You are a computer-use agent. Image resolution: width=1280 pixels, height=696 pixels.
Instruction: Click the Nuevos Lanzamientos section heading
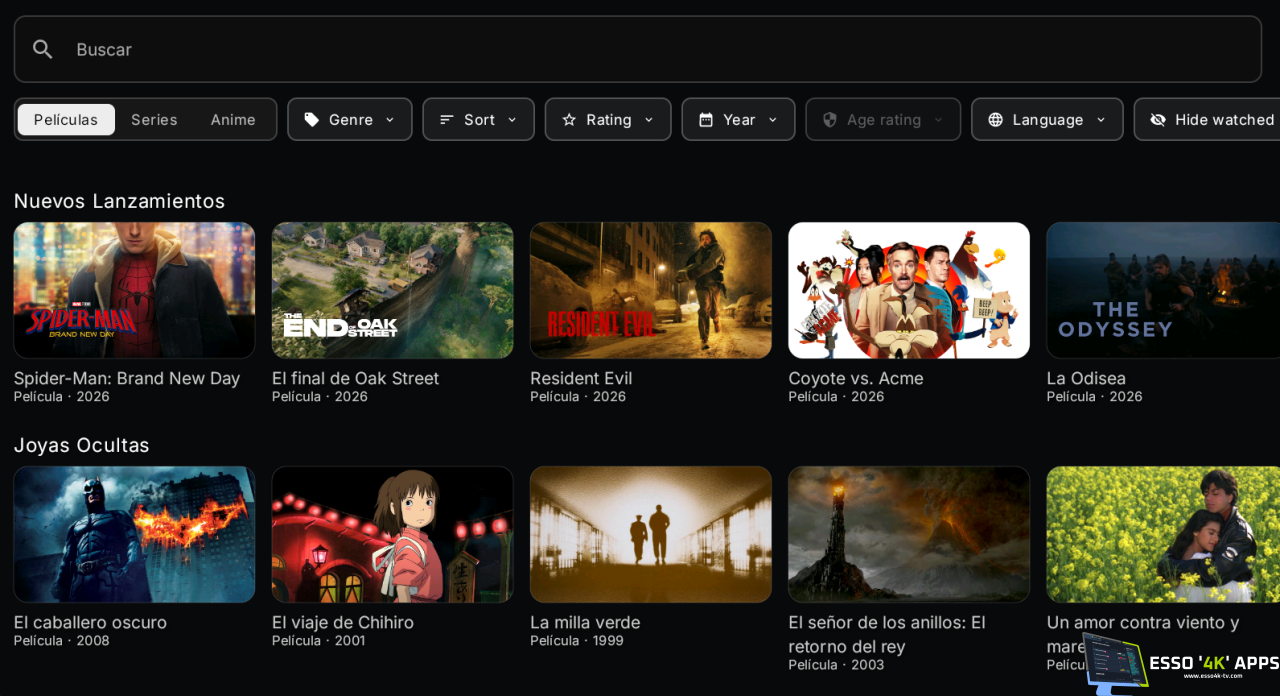coord(119,200)
